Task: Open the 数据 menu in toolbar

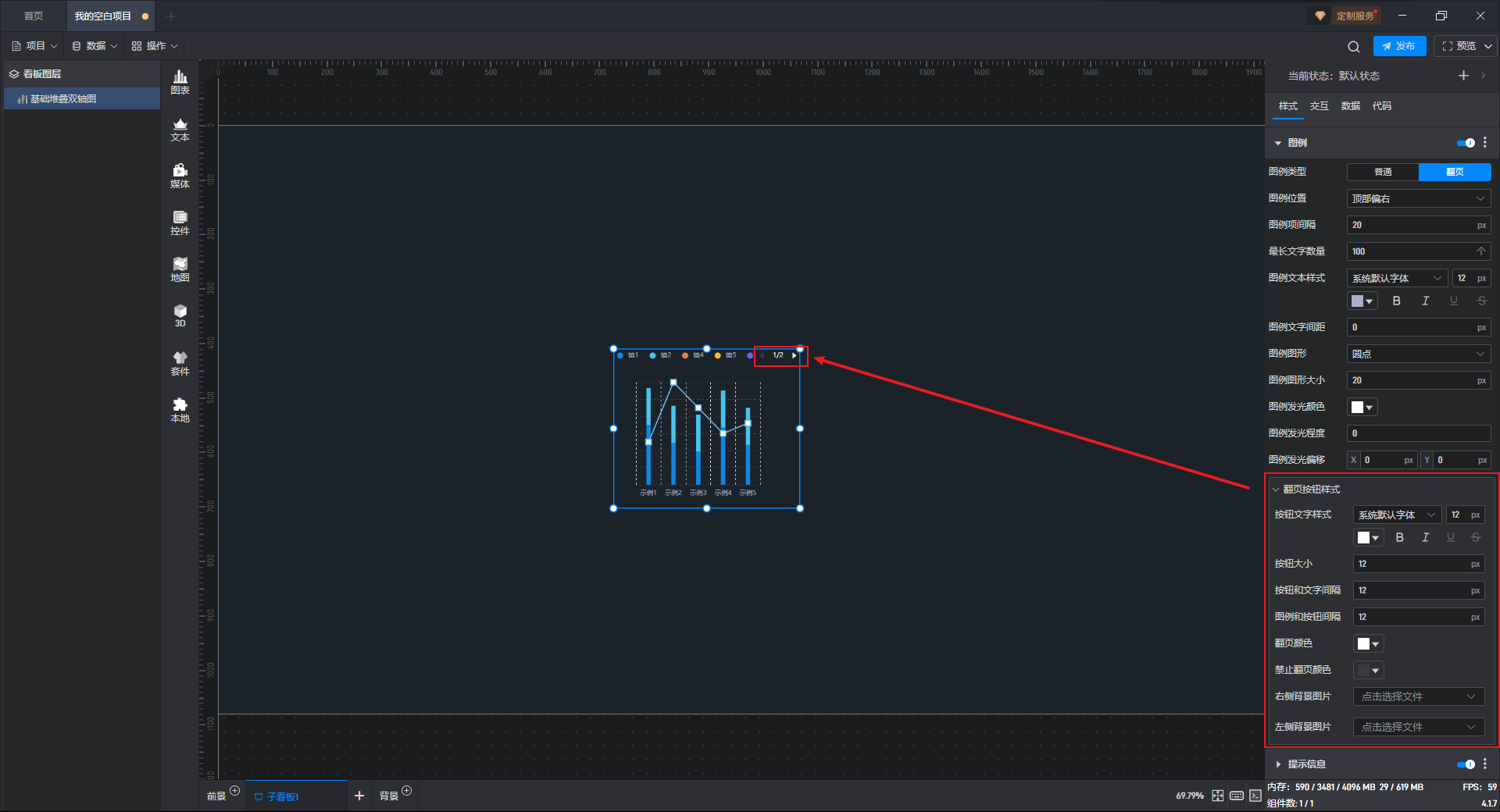Action: (95, 46)
